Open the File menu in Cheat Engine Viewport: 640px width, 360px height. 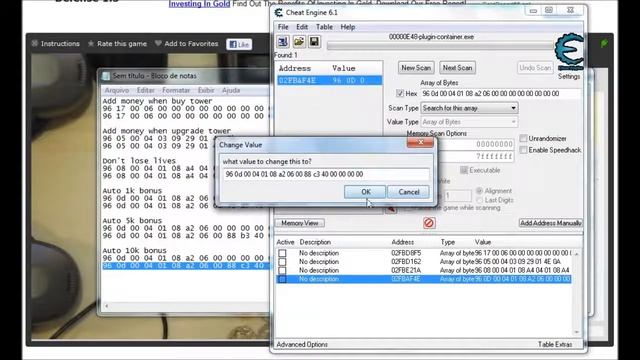[x=283, y=27]
